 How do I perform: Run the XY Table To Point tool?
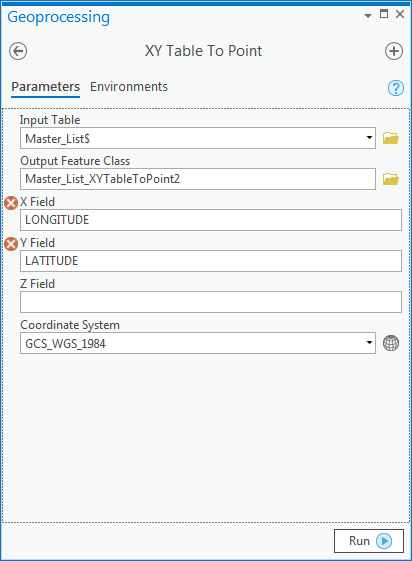369,541
